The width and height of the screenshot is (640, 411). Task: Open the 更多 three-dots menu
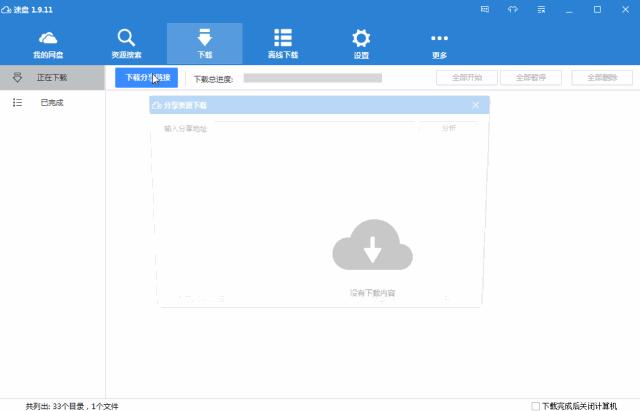440,44
